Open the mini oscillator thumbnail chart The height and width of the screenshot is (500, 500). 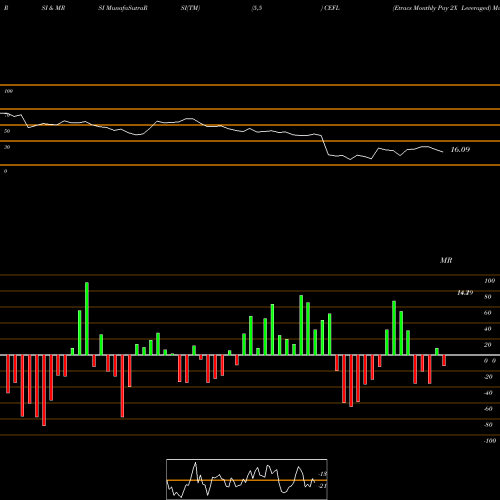point(247,479)
